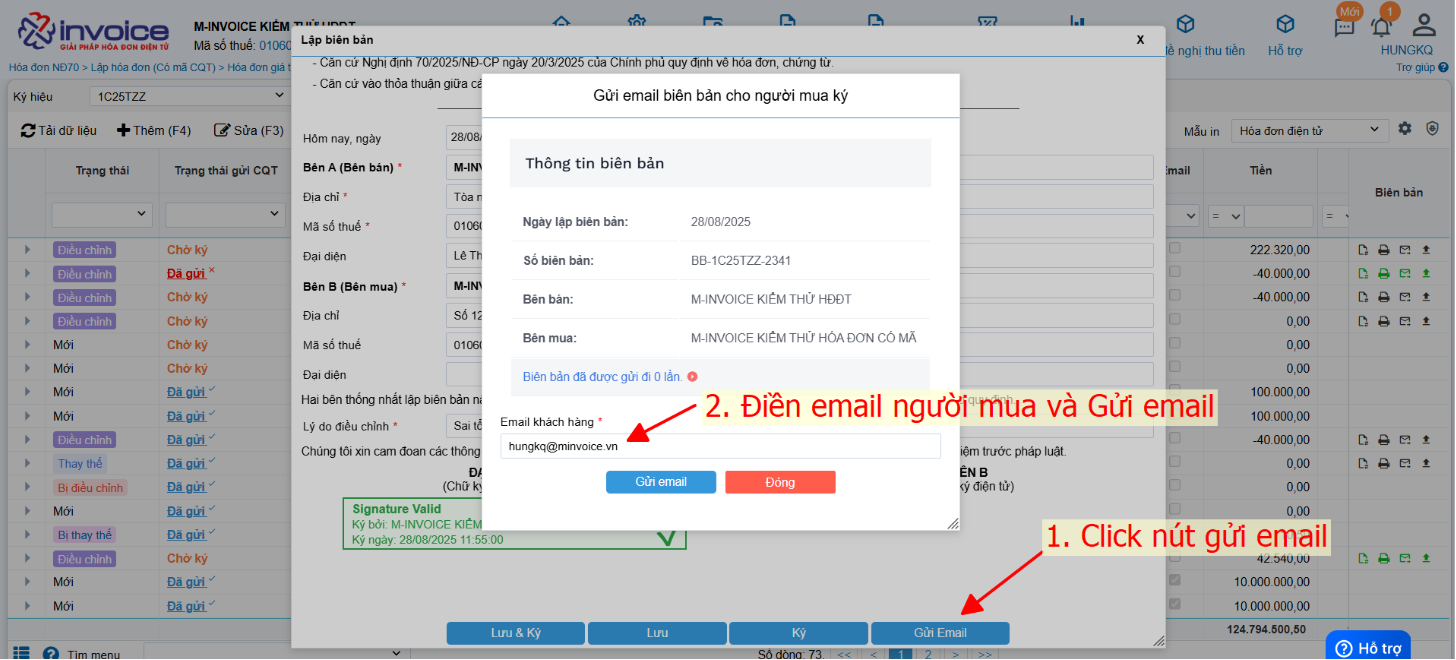The width and height of the screenshot is (1456, 660).
Task: Click the Tiền column header
Action: tap(1260, 171)
